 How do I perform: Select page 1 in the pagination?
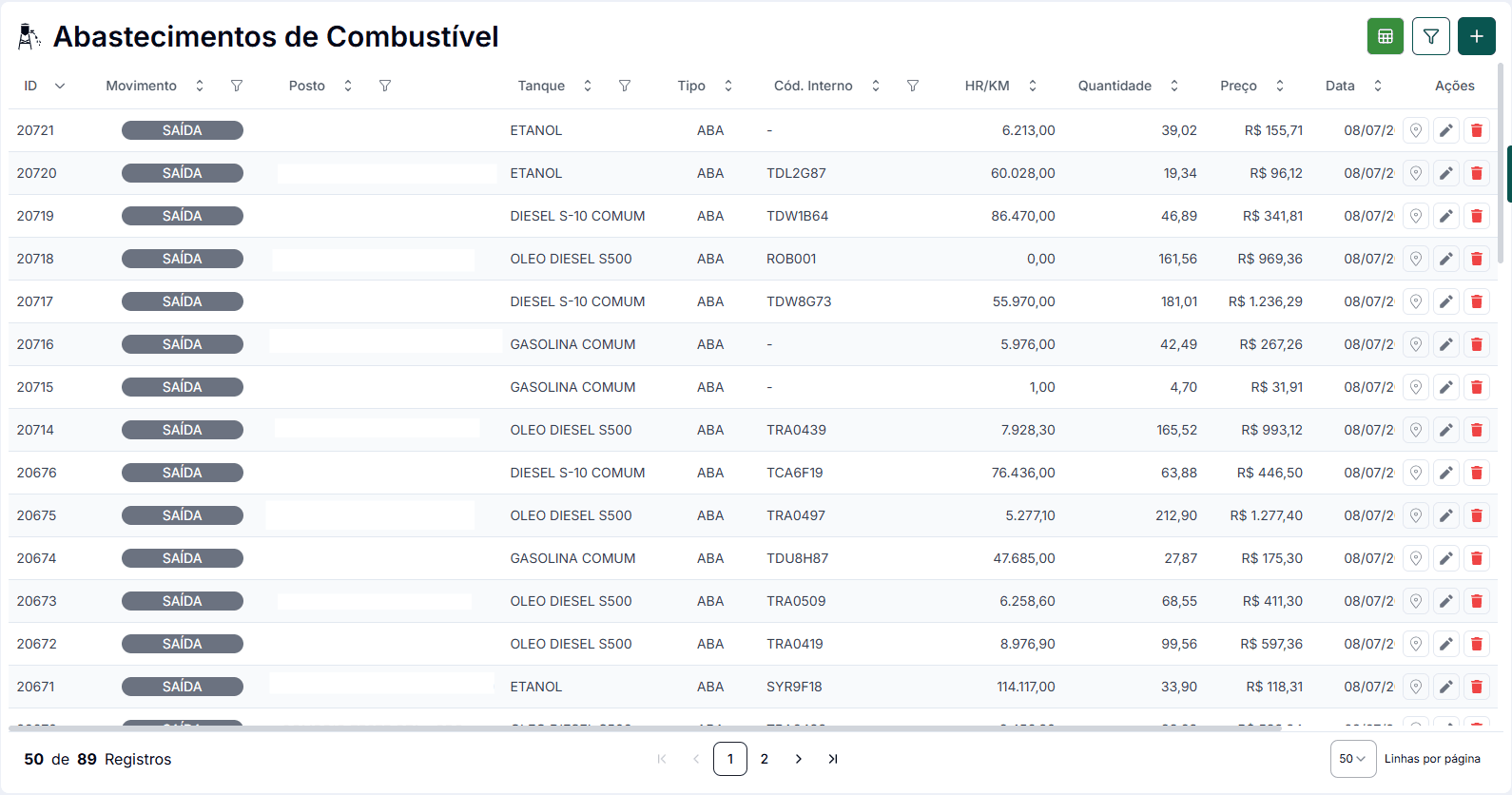pyautogui.click(x=730, y=759)
